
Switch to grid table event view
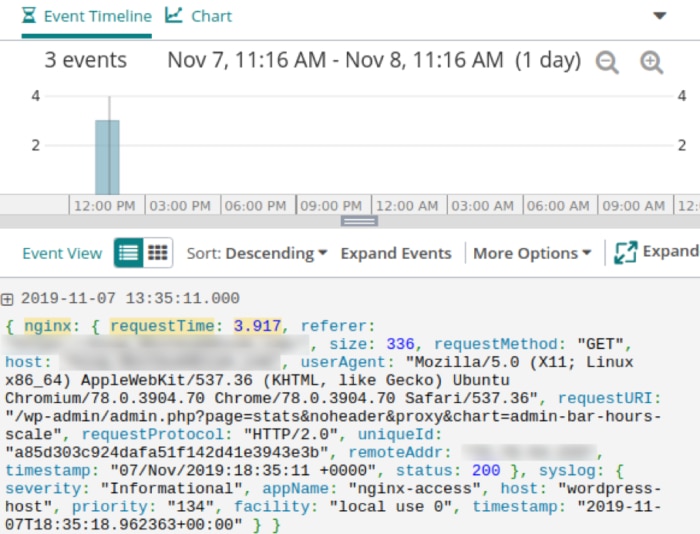pos(158,253)
